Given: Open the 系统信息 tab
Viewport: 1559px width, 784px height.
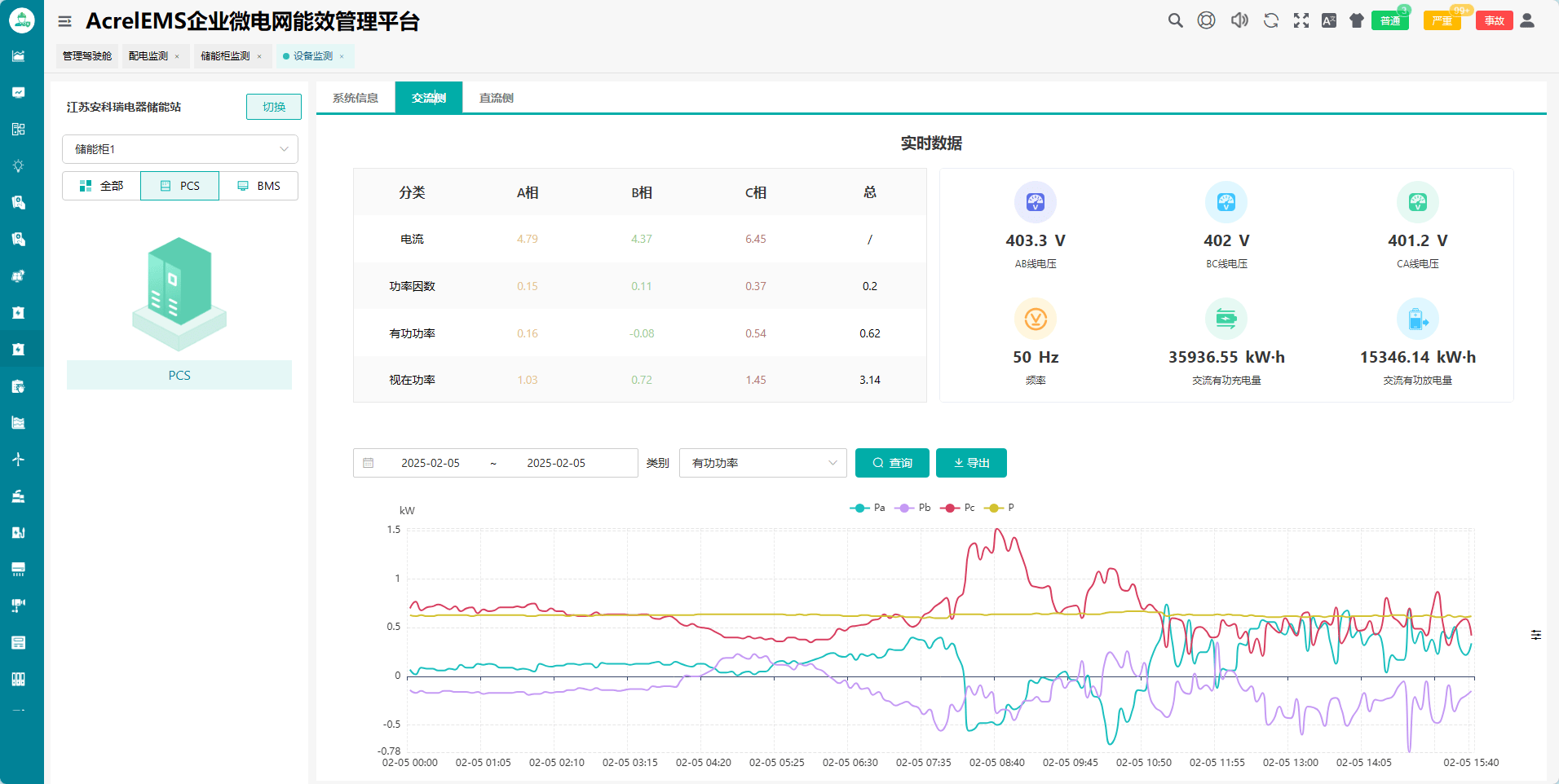Looking at the screenshot, I should (x=356, y=98).
